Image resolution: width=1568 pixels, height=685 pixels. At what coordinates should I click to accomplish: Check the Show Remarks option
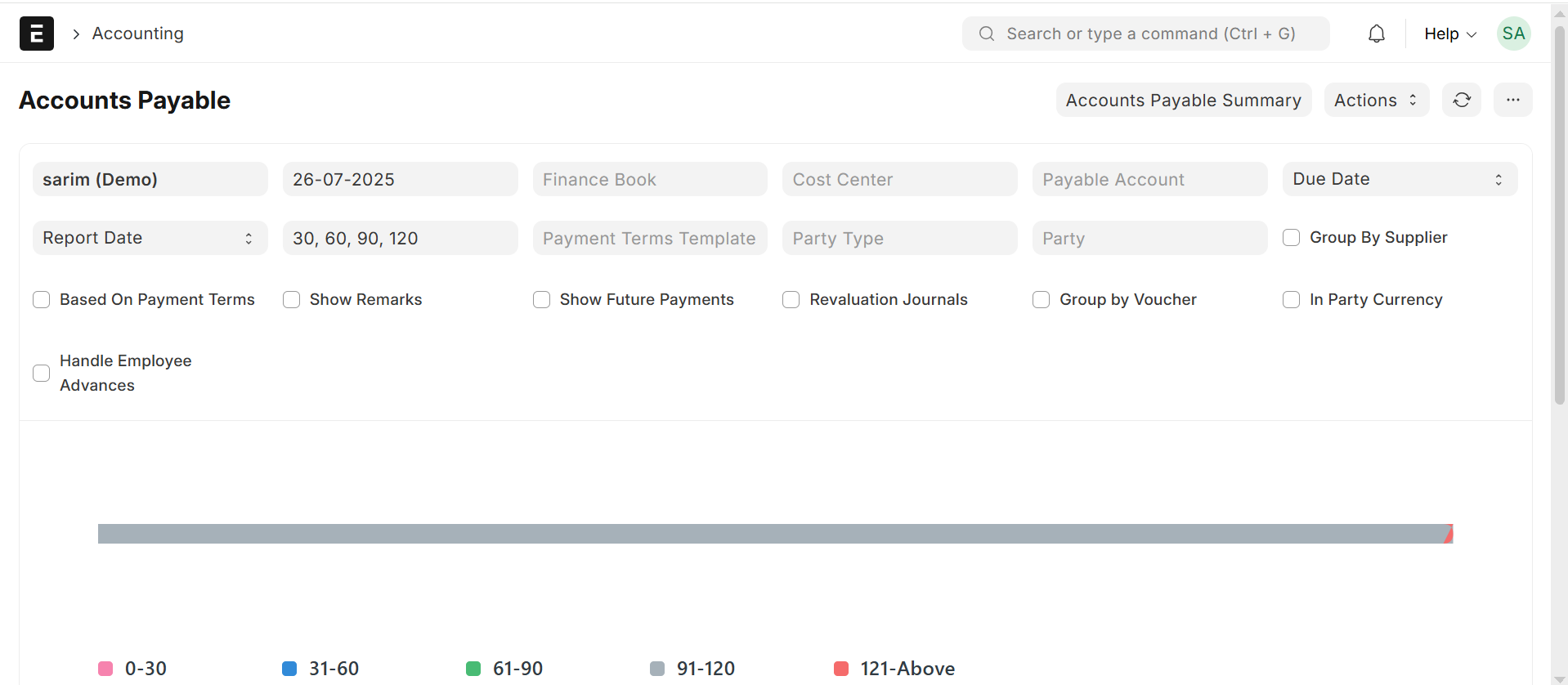pyautogui.click(x=292, y=300)
